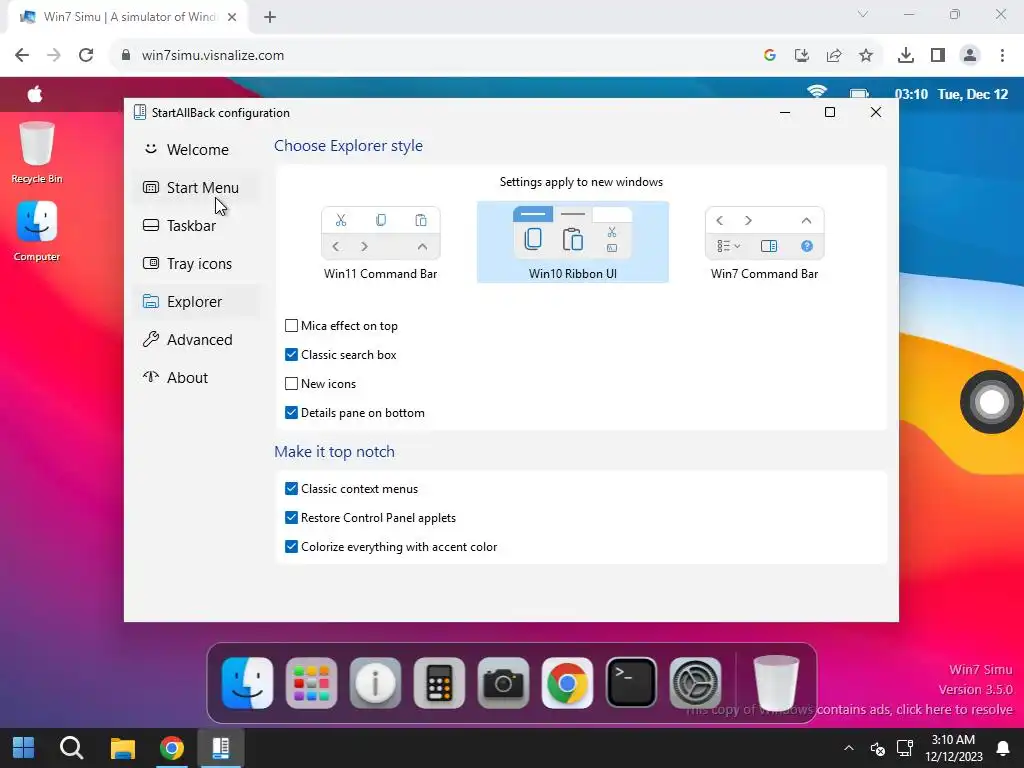Launch Chrome from the dock

(x=568, y=683)
